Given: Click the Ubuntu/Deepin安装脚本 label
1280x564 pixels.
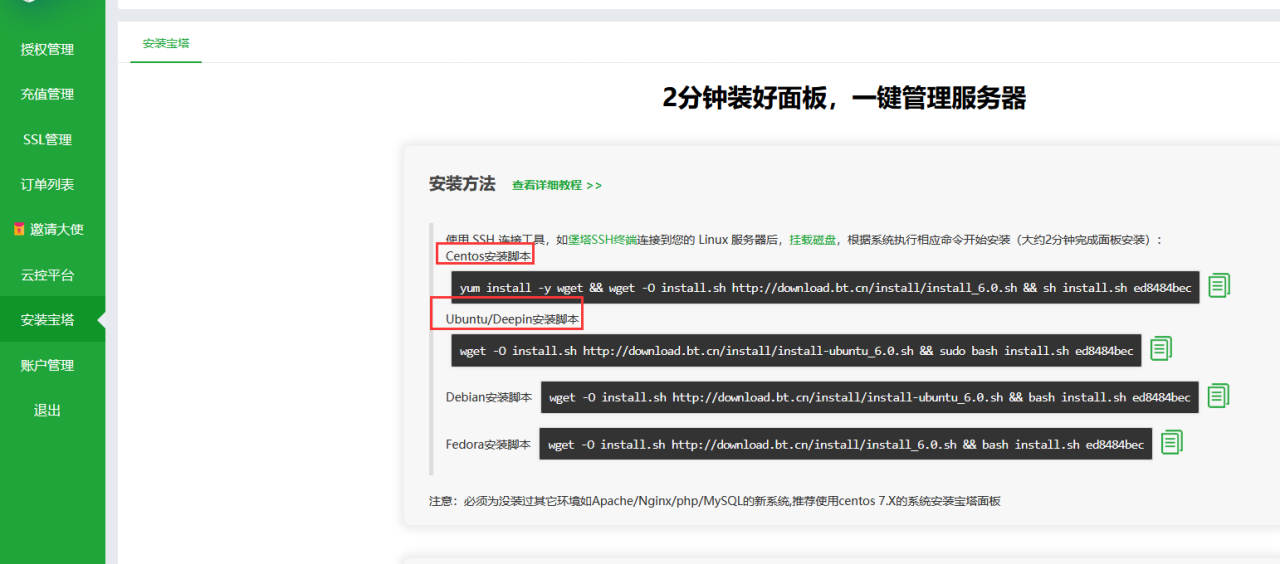Looking at the screenshot, I should [512, 319].
